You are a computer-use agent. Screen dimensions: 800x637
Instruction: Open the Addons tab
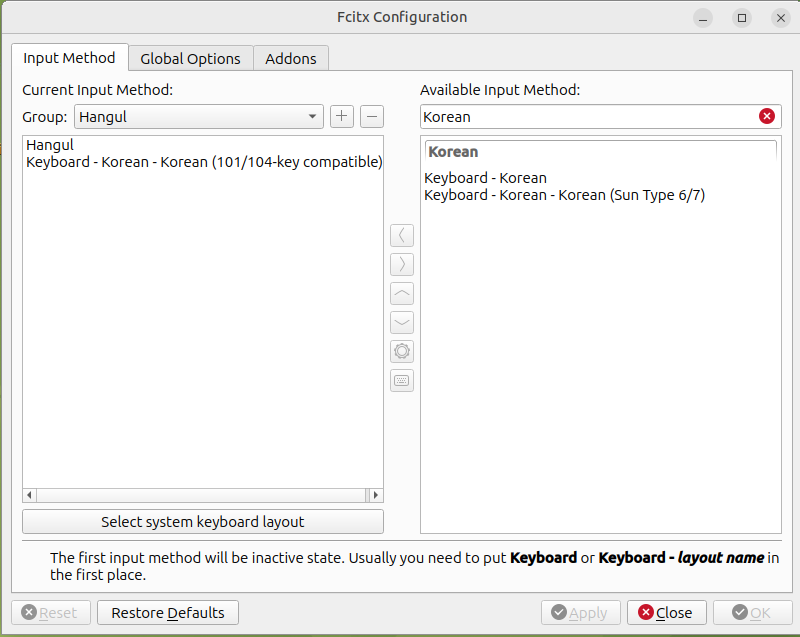point(291,59)
